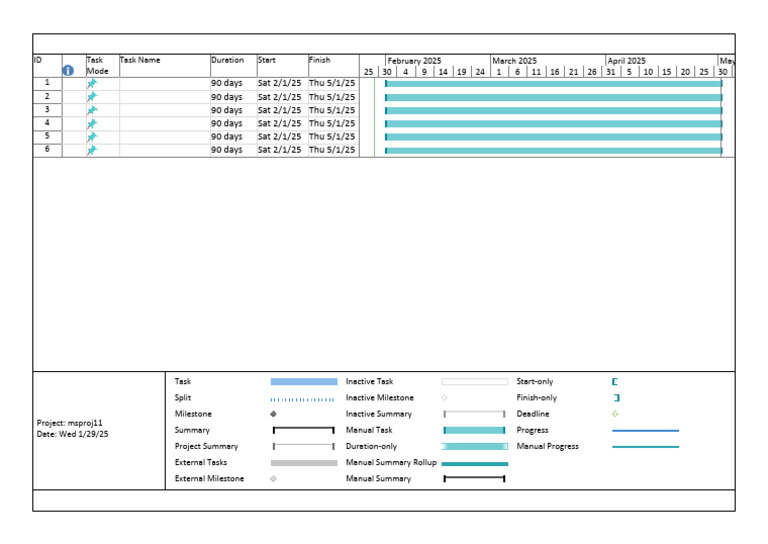Click the Project Summary legend label
Image resolution: width=768 pixels, height=544 pixels.
206,446
